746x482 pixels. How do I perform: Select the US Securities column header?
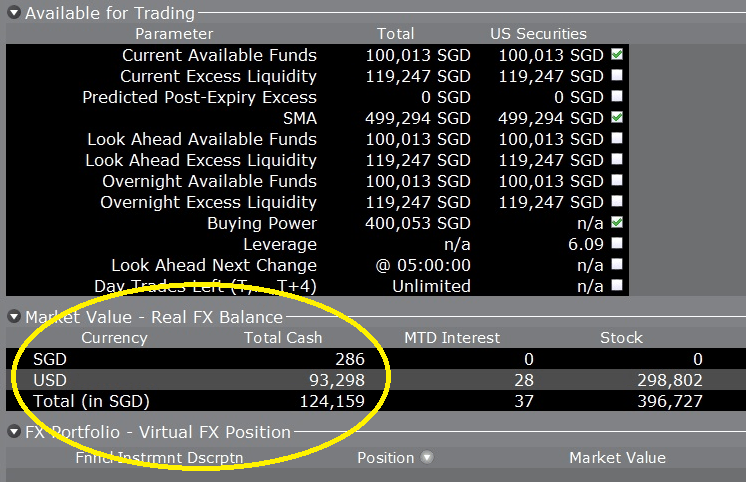point(538,34)
